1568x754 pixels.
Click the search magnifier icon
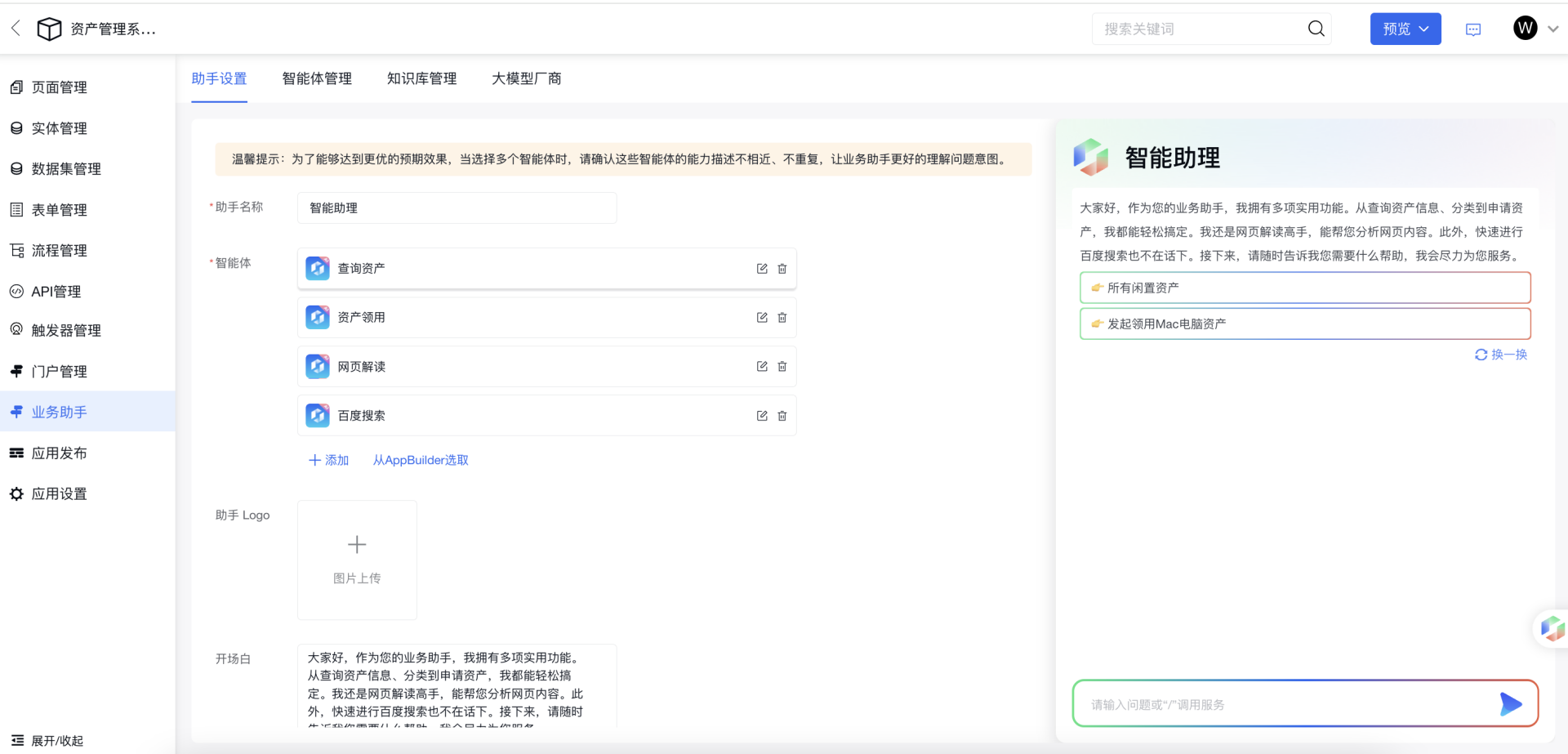click(x=1316, y=29)
